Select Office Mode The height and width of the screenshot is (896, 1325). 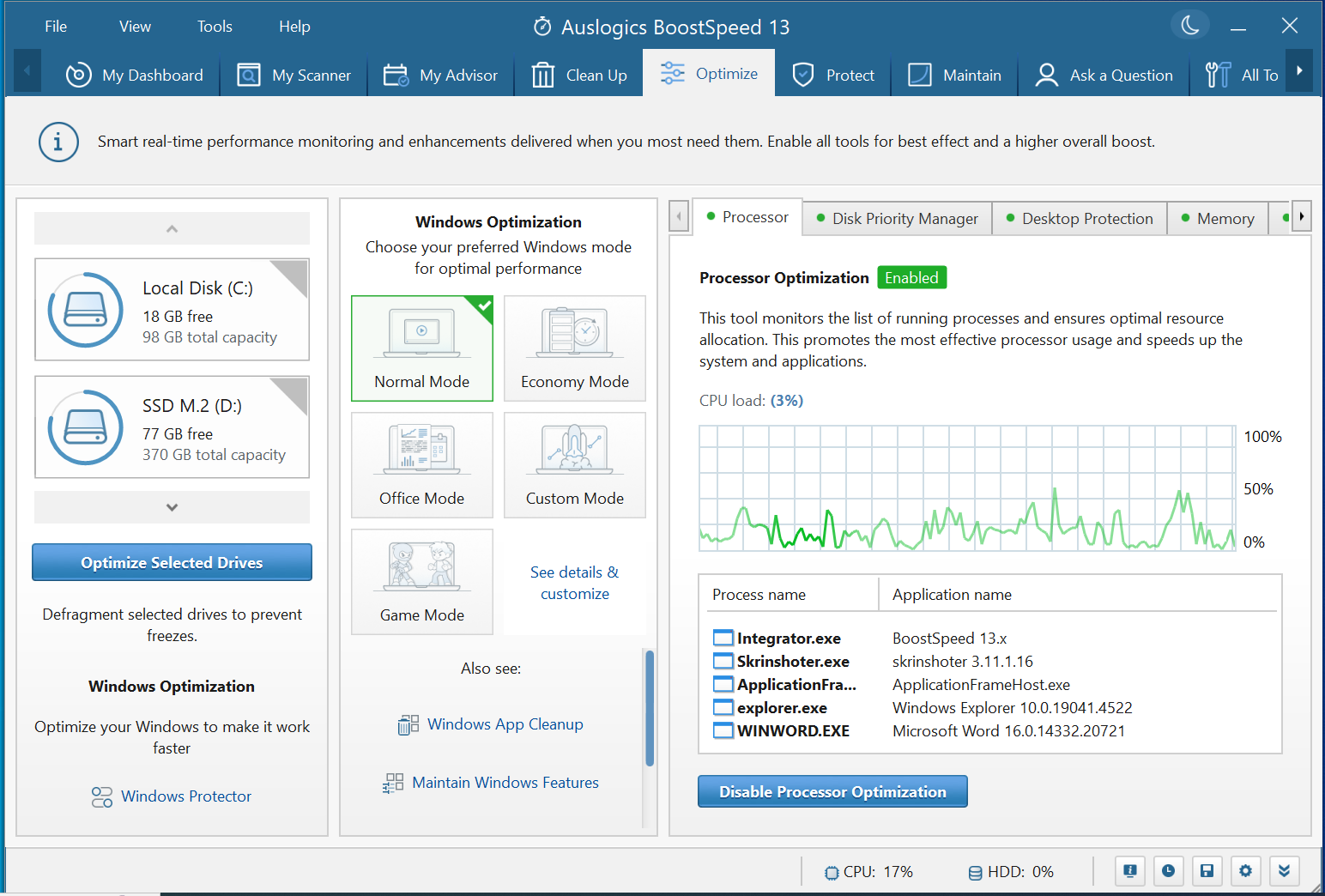pyautogui.click(x=422, y=465)
